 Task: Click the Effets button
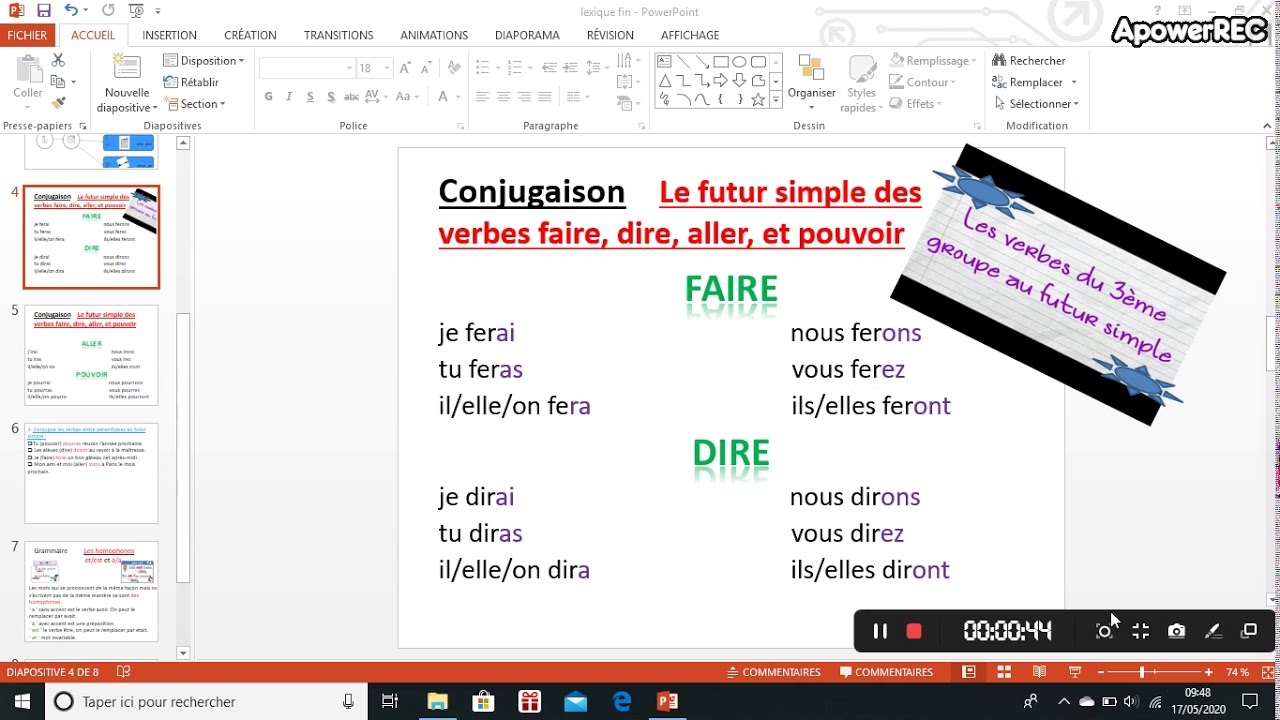[914, 104]
